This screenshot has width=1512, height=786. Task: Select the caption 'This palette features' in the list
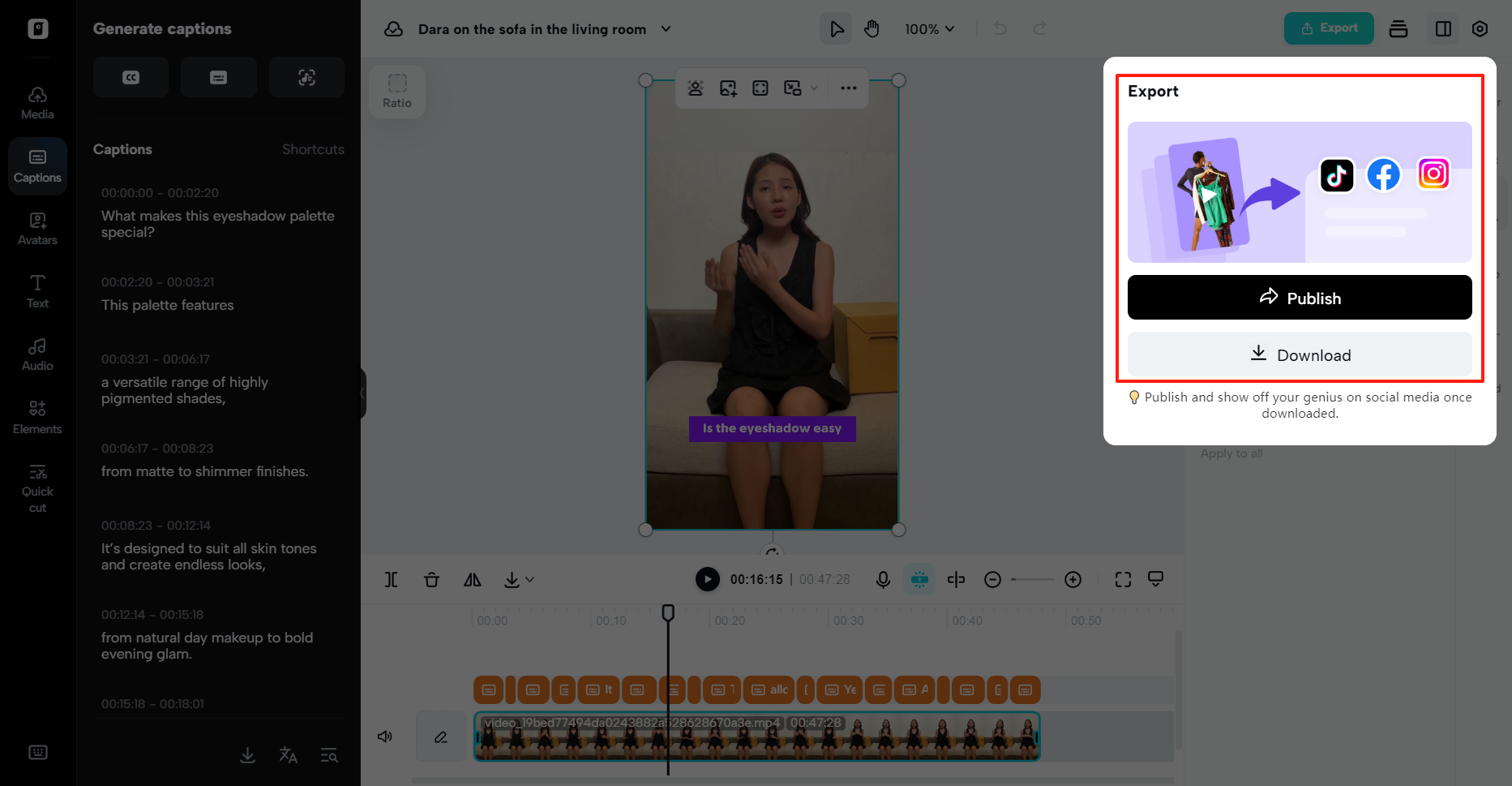[x=167, y=305]
